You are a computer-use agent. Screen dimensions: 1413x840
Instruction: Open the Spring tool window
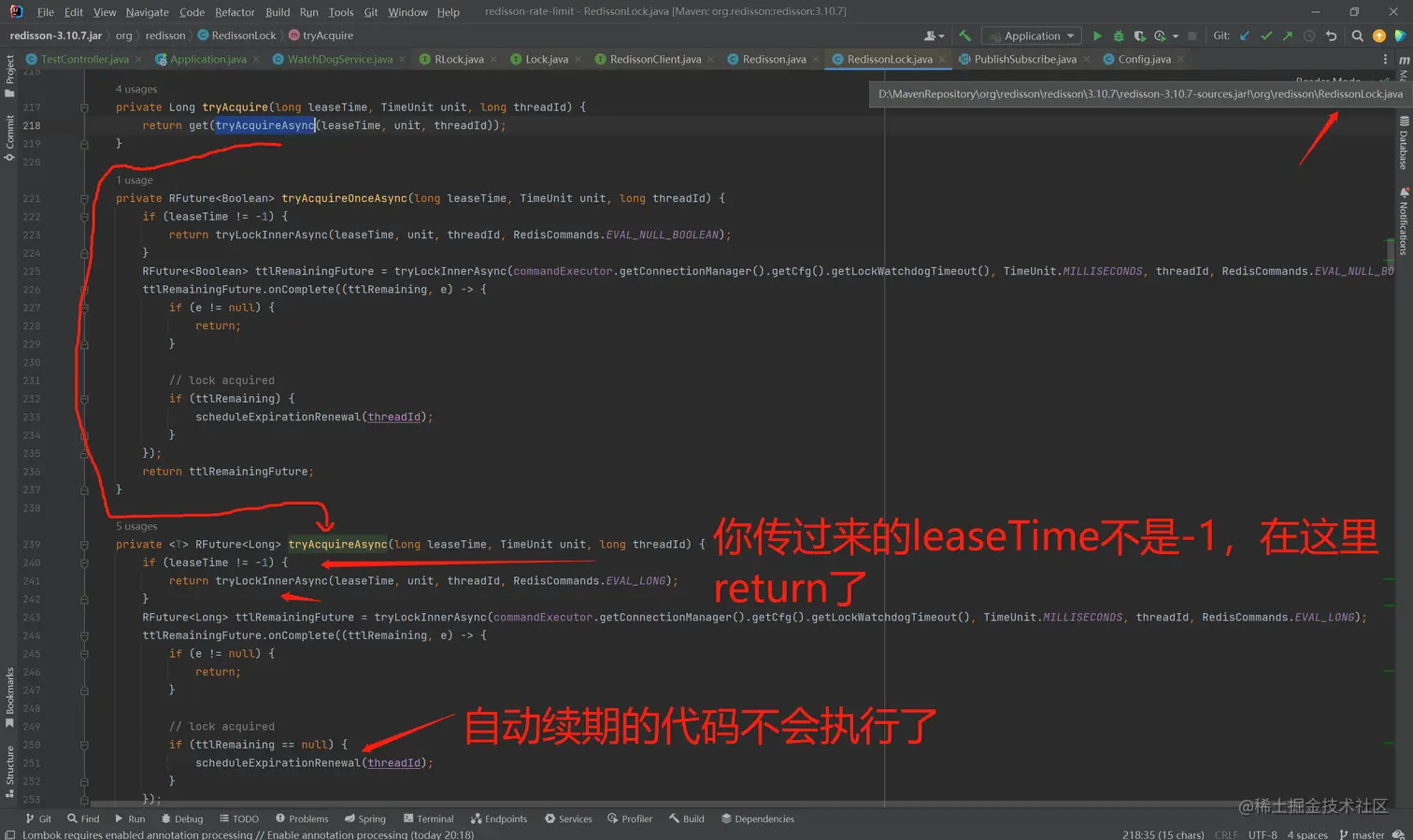click(x=365, y=819)
